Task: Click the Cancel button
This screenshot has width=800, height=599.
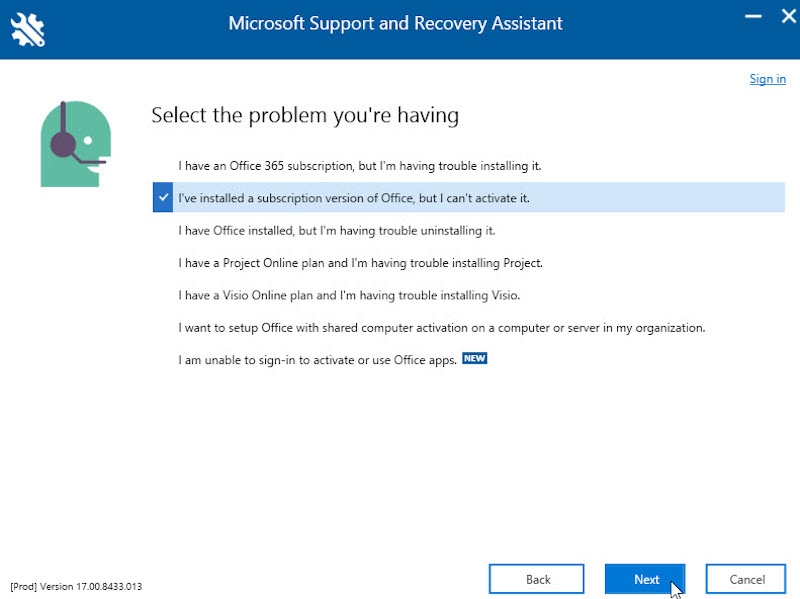Action: point(746,579)
